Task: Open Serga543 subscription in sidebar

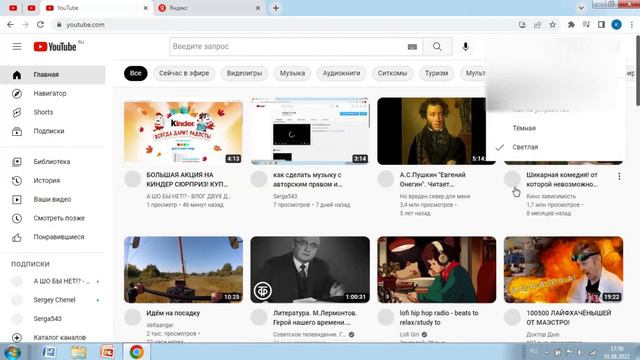Action: [x=53, y=318]
